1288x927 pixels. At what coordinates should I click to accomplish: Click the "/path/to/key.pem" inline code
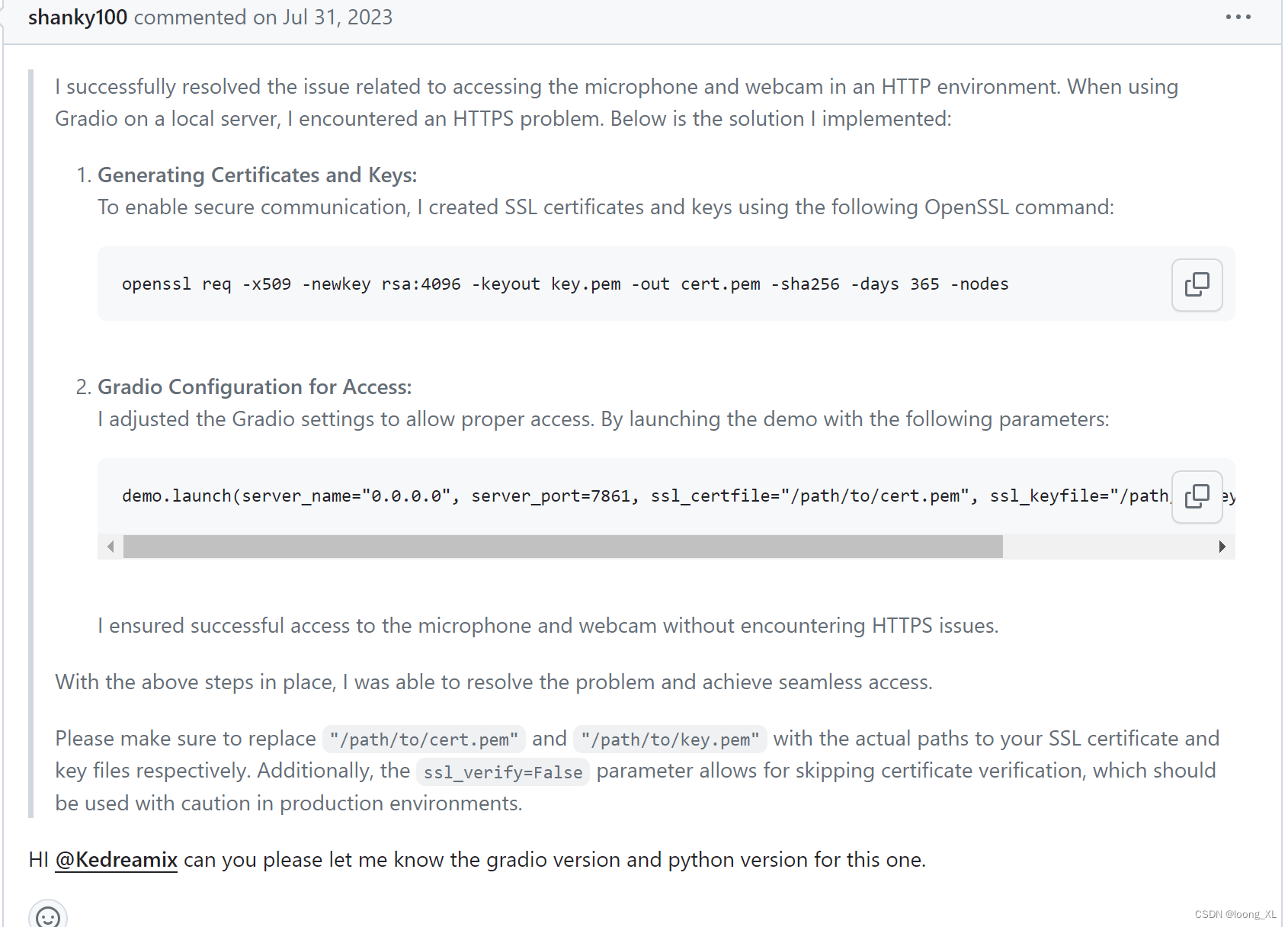(x=670, y=739)
